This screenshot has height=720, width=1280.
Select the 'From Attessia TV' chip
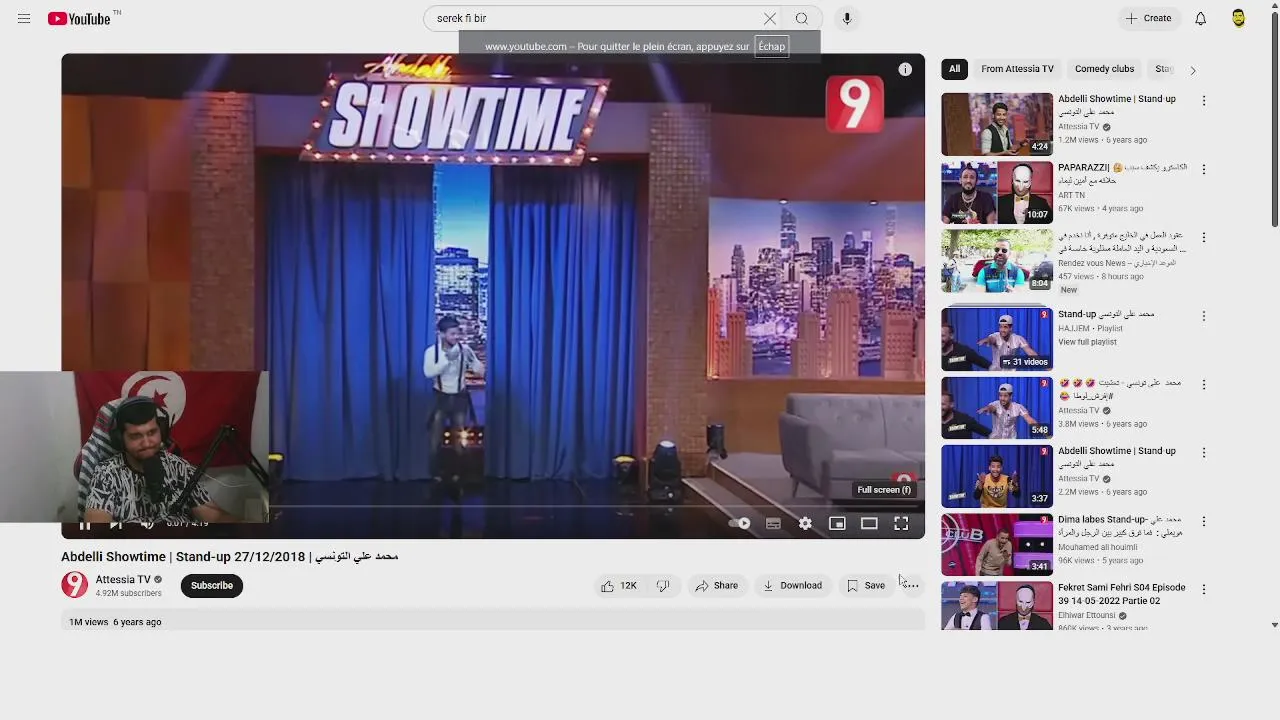pos(1017,69)
